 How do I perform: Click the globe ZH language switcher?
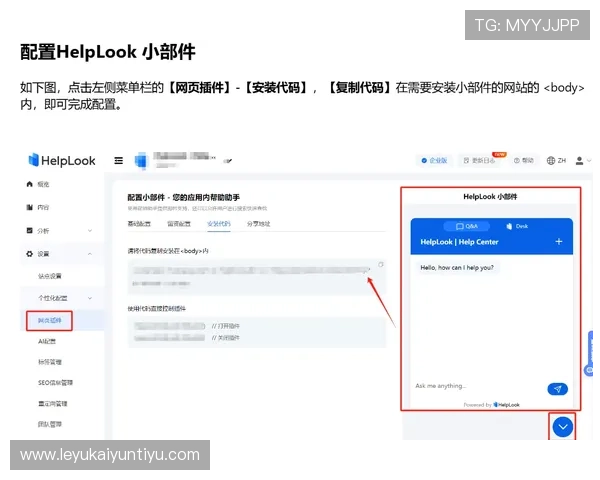click(556, 161)
